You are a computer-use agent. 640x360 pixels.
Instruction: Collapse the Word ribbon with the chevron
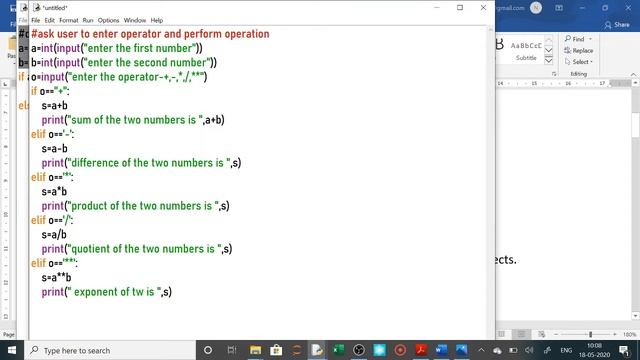[x=633, y=74]
